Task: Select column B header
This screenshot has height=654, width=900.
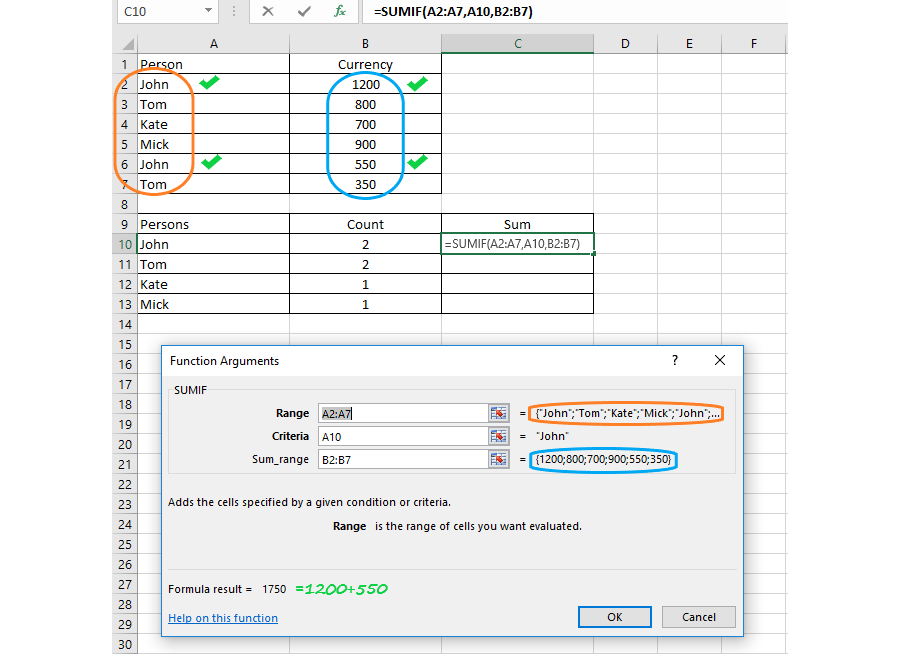Action: pos(365,44)
